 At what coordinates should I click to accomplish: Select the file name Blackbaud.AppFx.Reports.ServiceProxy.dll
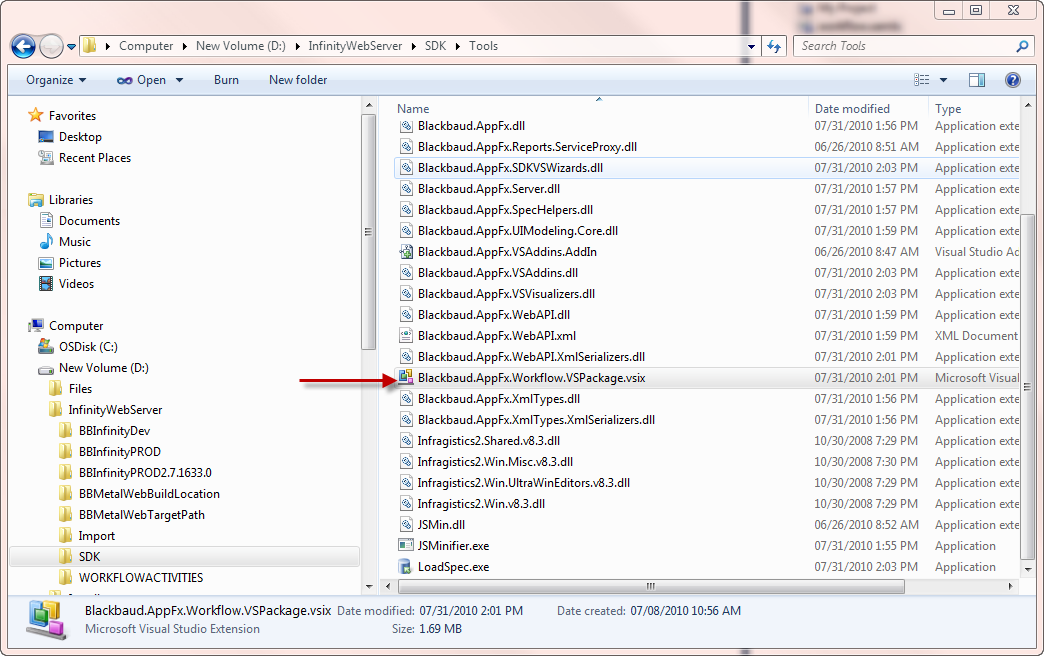click(x=527, y=147)
